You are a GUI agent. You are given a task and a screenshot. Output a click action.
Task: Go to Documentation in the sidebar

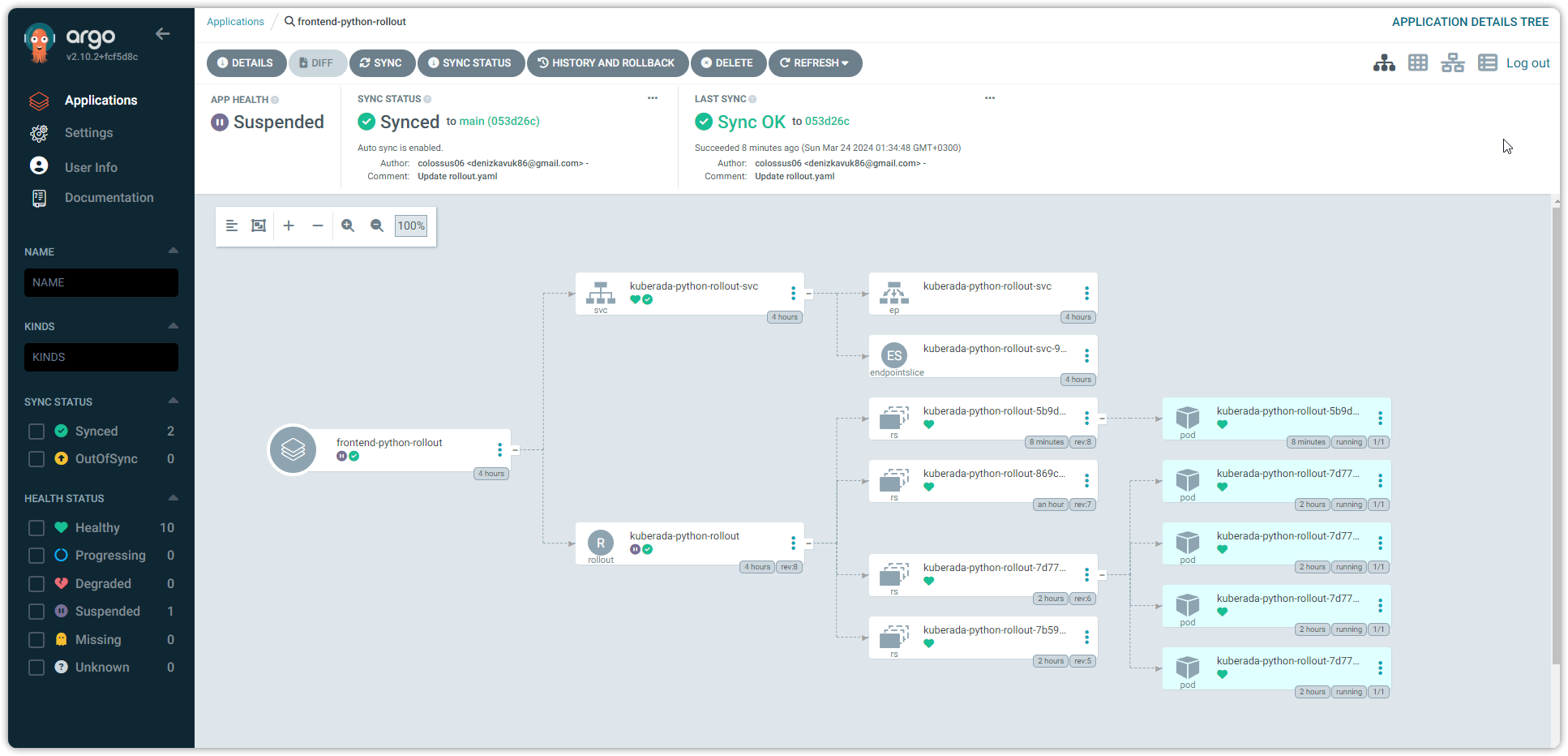pyautogui.click(x=109, y=198)
